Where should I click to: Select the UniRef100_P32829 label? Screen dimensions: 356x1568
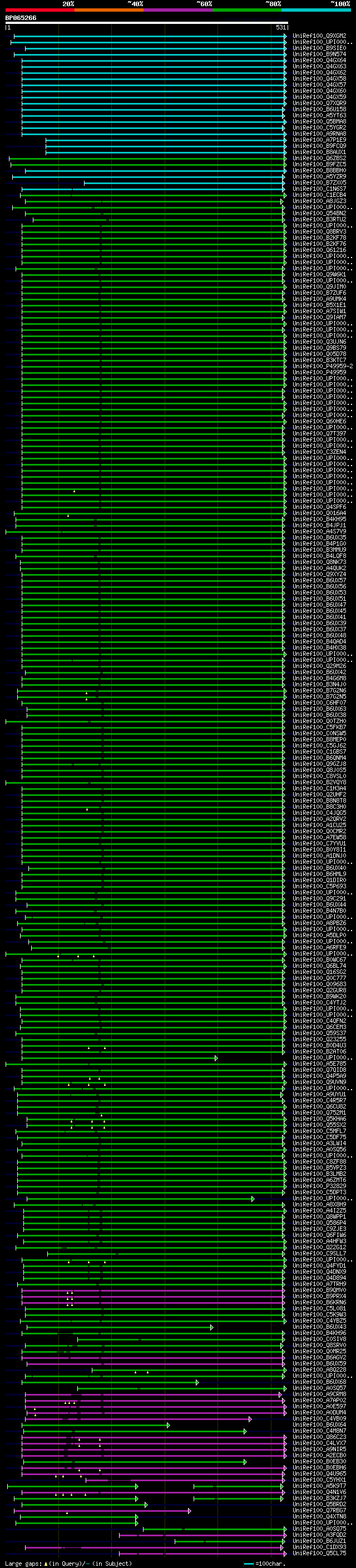point(319,1186)
